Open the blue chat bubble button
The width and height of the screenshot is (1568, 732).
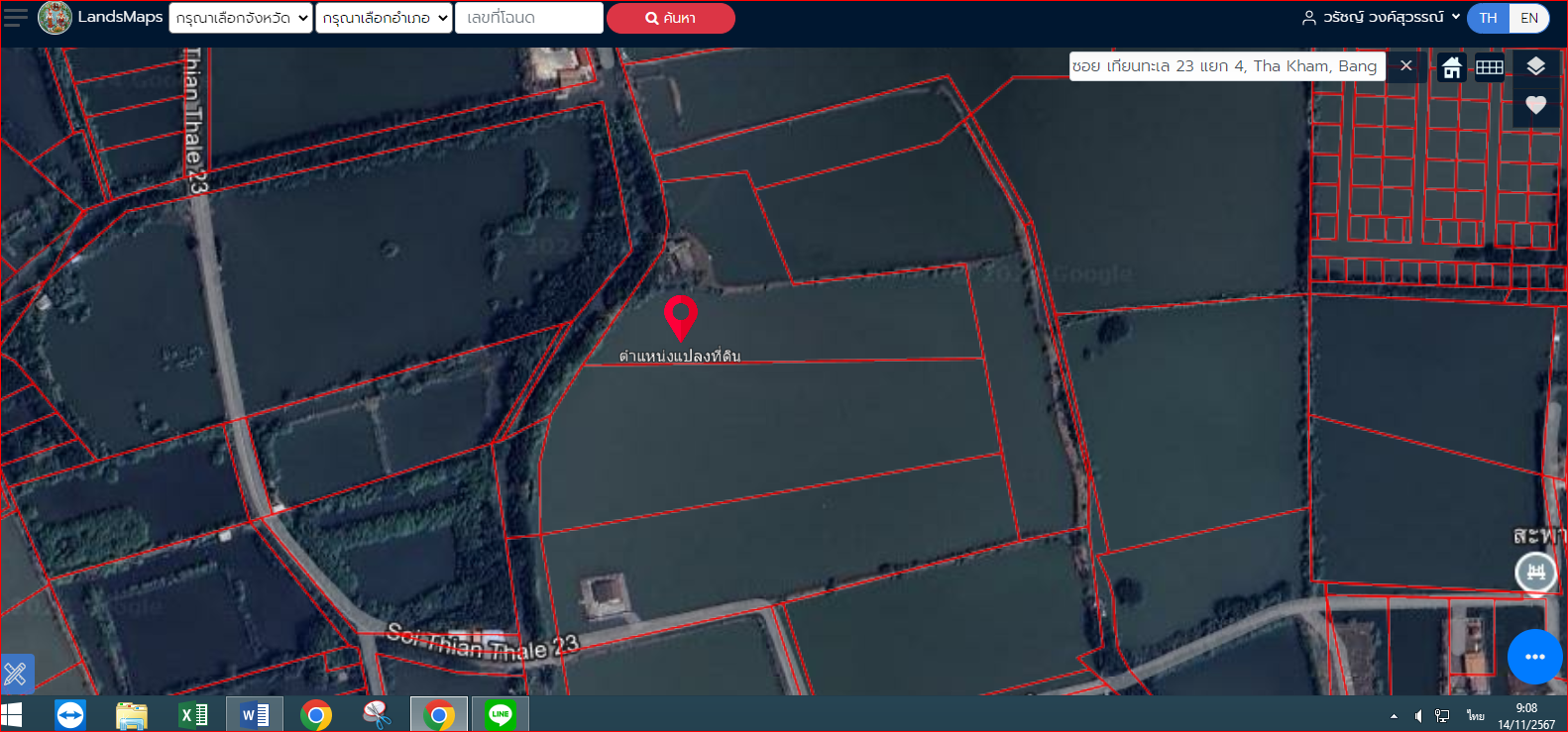(x=1534, y=657)
